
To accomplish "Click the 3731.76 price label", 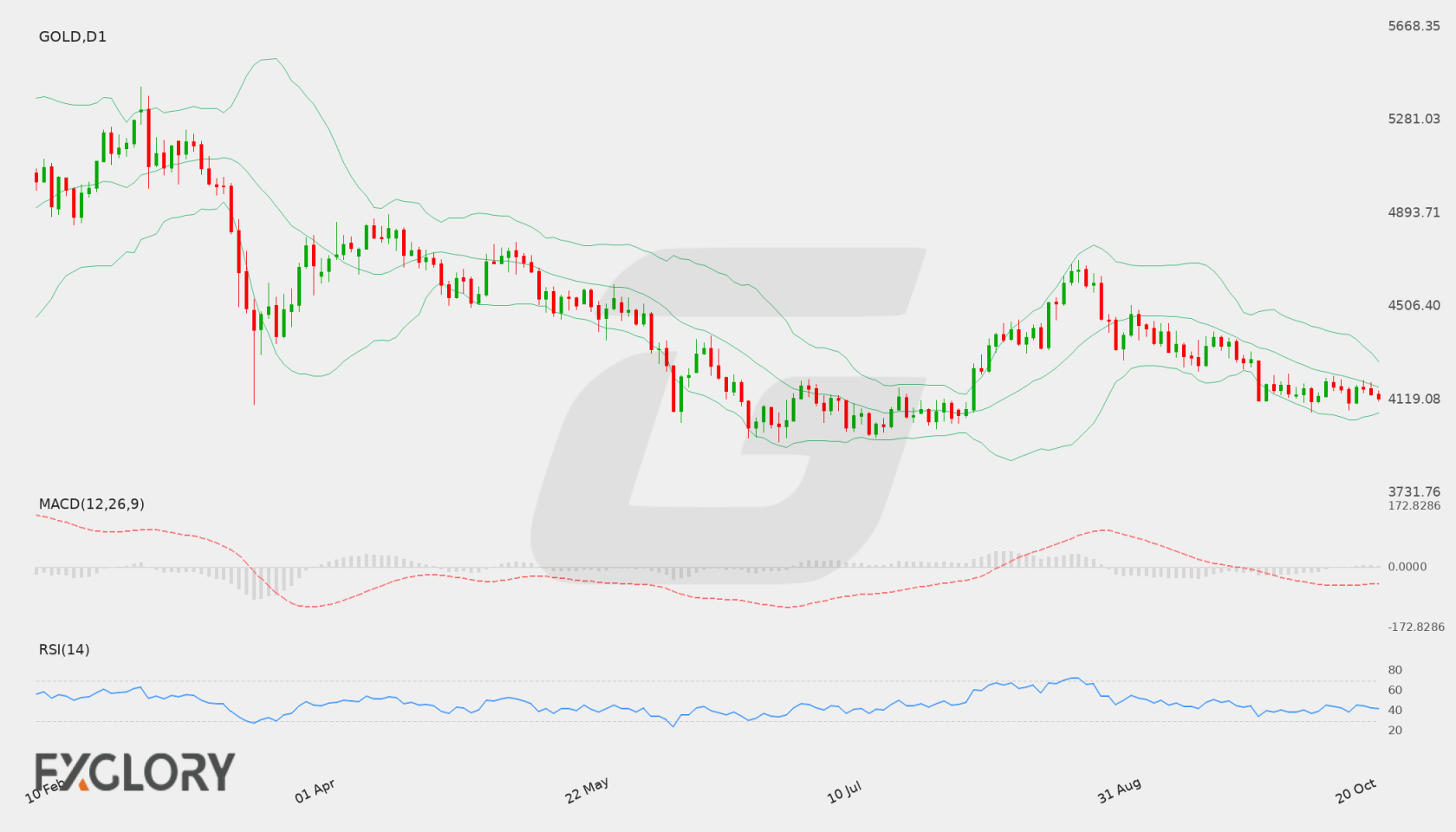I will (x=1414, y=491).
